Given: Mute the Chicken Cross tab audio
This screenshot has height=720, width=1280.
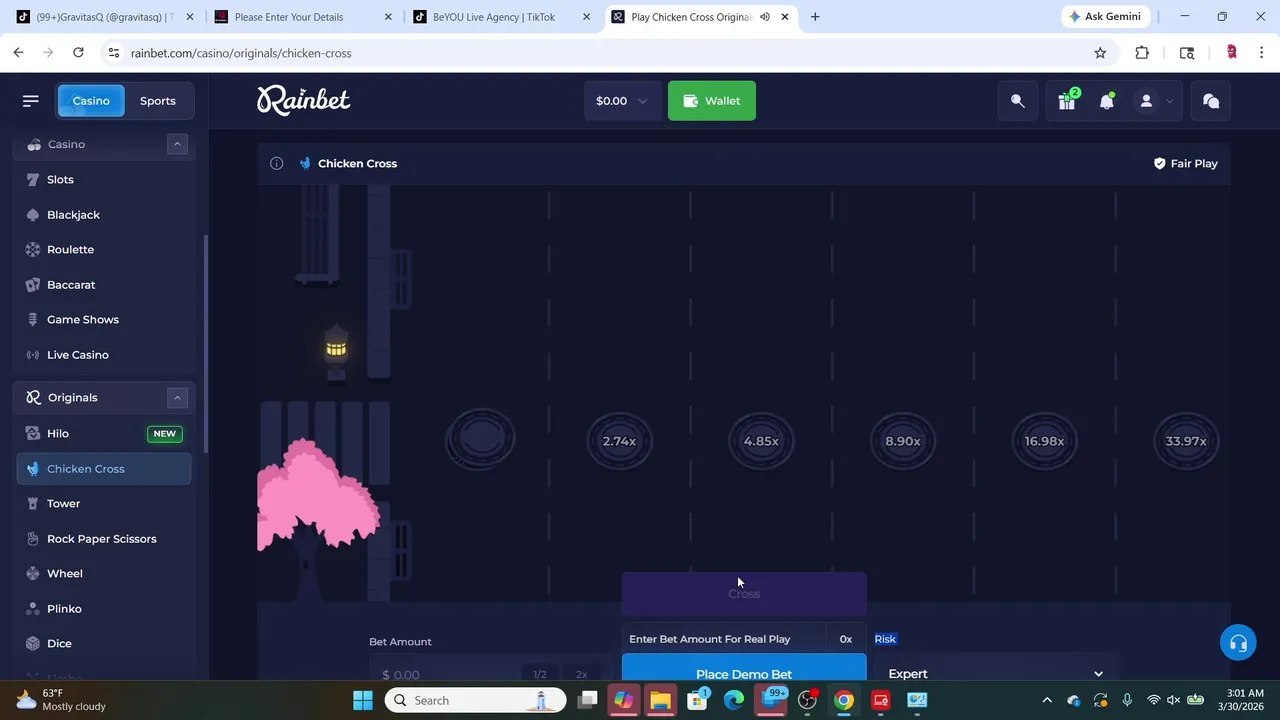Looking at the screenshot, I should (765, 17).
